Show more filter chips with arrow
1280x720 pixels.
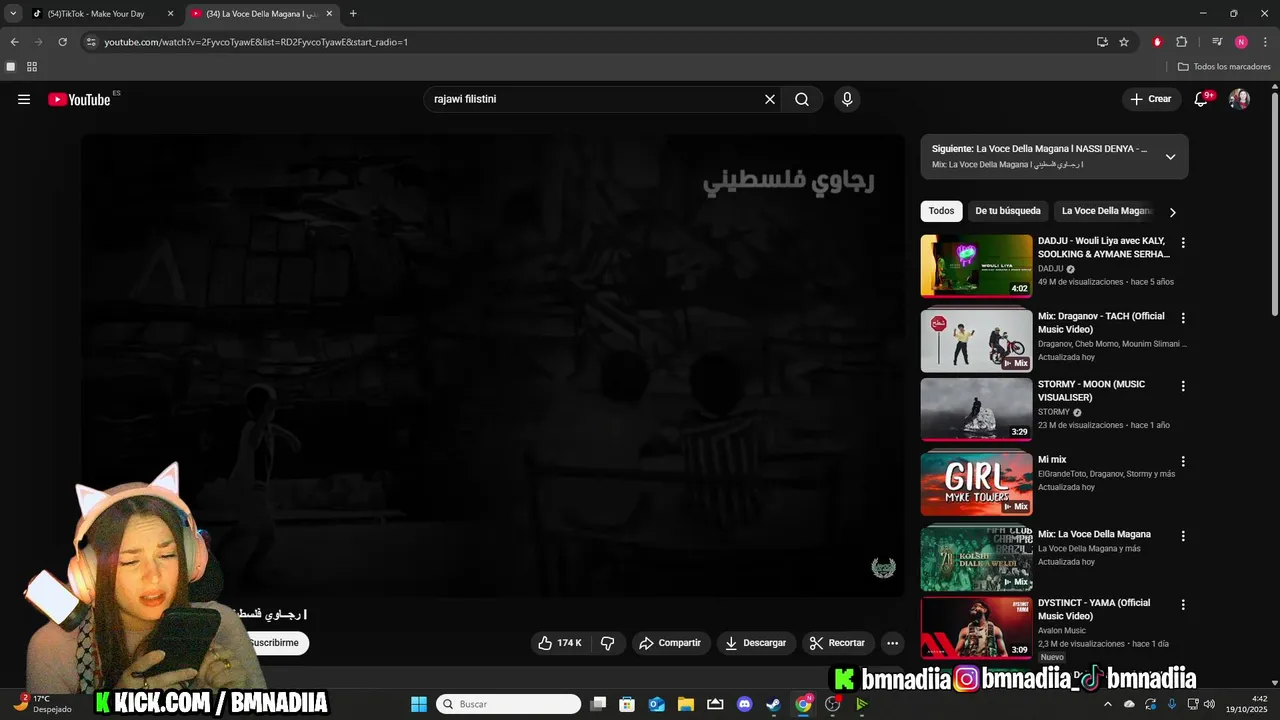click(x=1173, y=212)
